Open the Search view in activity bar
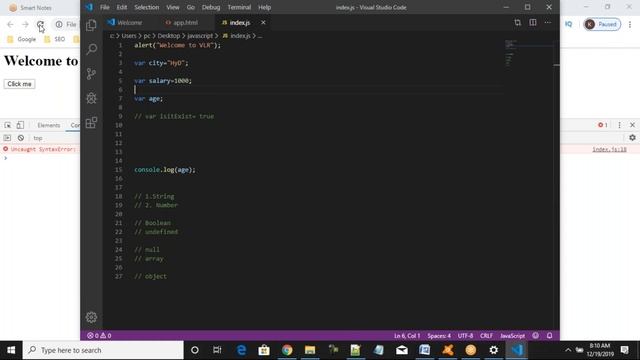 tap(91, 49)
